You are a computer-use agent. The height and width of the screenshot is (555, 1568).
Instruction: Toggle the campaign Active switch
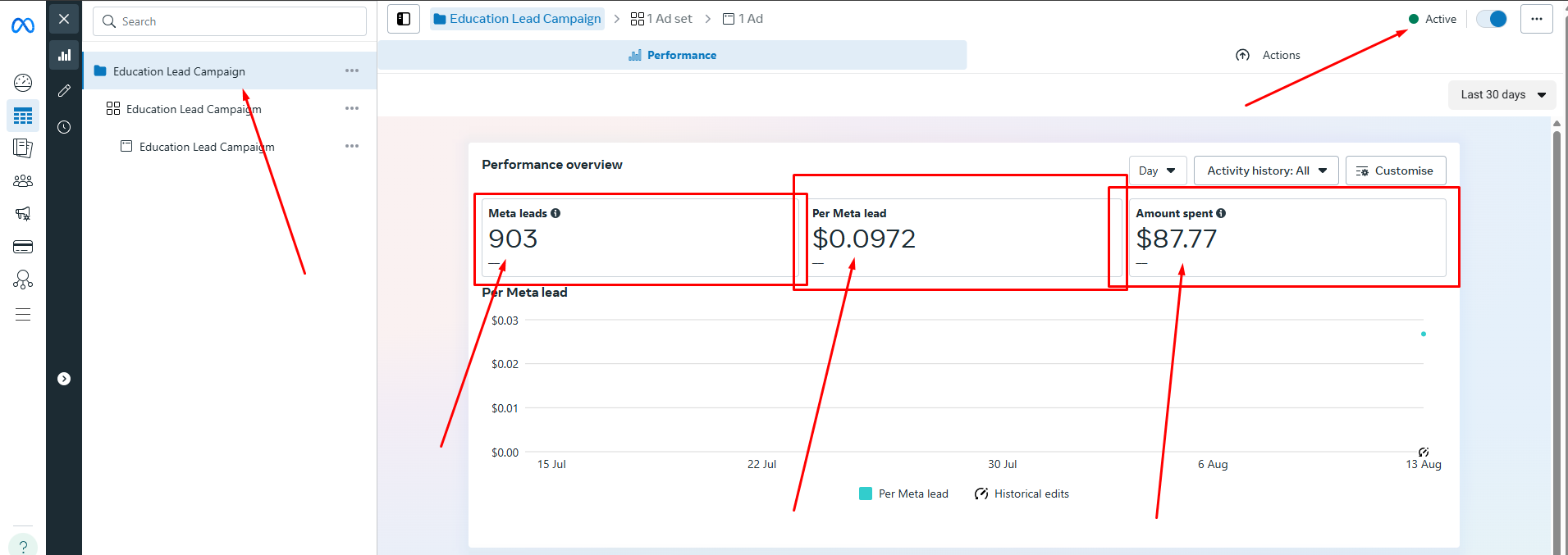(1491, 19)
